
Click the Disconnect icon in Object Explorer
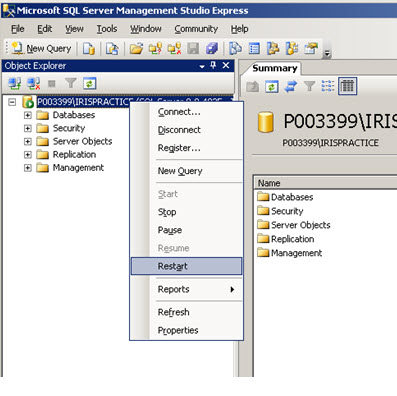coord(34,83)
